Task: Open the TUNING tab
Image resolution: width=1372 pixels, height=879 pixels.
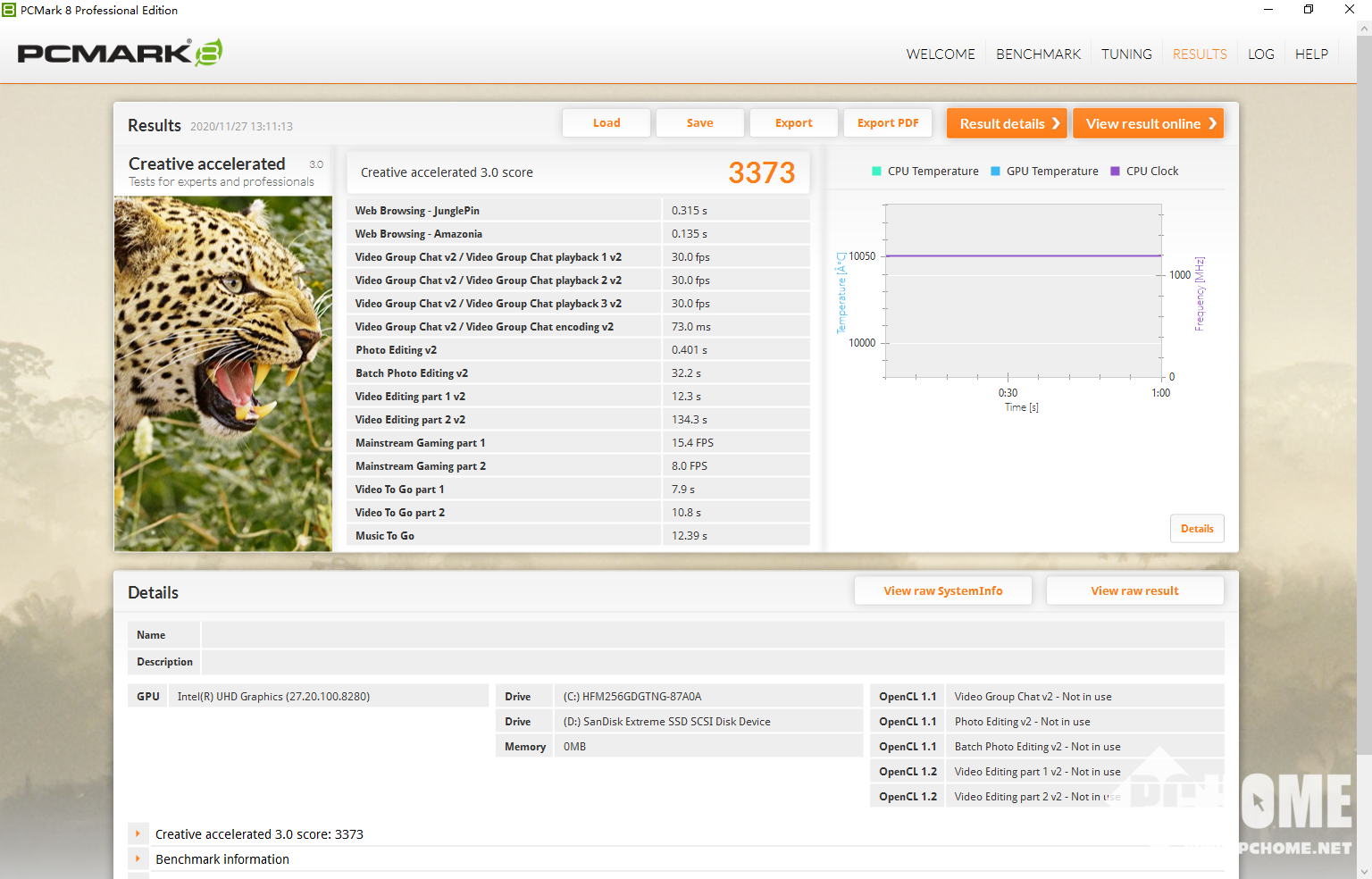Action: 1126,54
